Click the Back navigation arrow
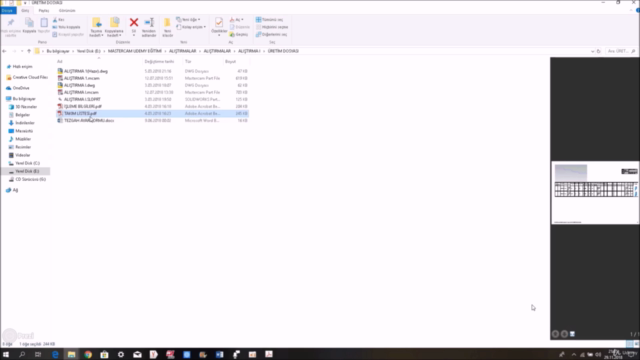Viewport: 640px width, 360px height. [x=4, y=51]
